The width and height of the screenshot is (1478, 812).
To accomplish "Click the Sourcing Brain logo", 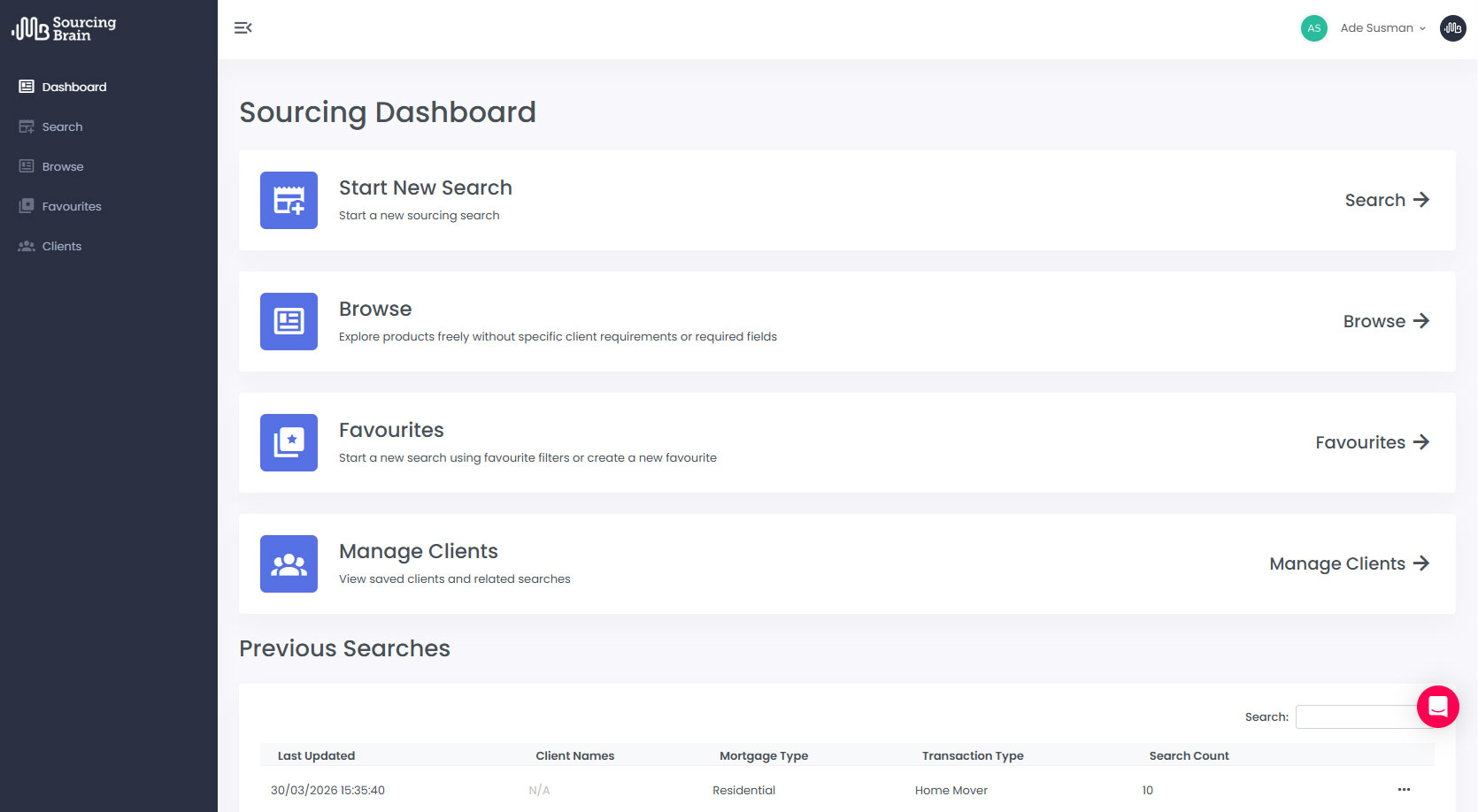I will pyautogui.click(x=64, y=28).
